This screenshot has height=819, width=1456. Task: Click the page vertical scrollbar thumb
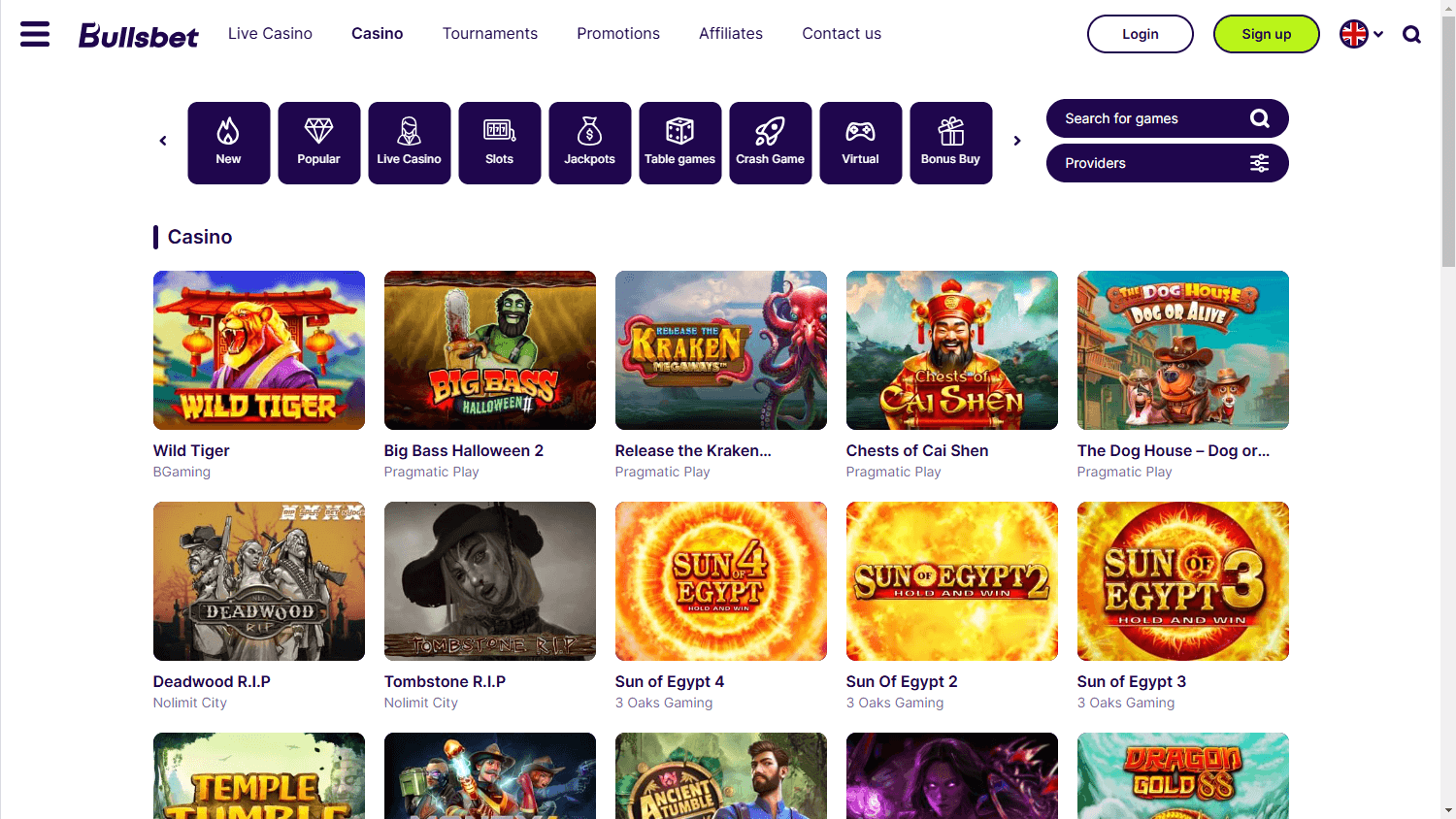click(x=1448, y=141)
